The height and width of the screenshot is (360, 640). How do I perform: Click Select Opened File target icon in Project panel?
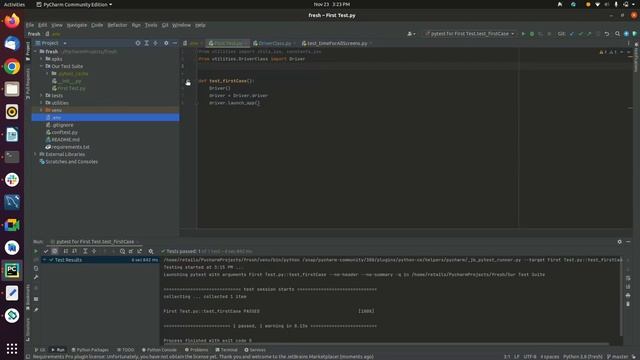point(138,43)
